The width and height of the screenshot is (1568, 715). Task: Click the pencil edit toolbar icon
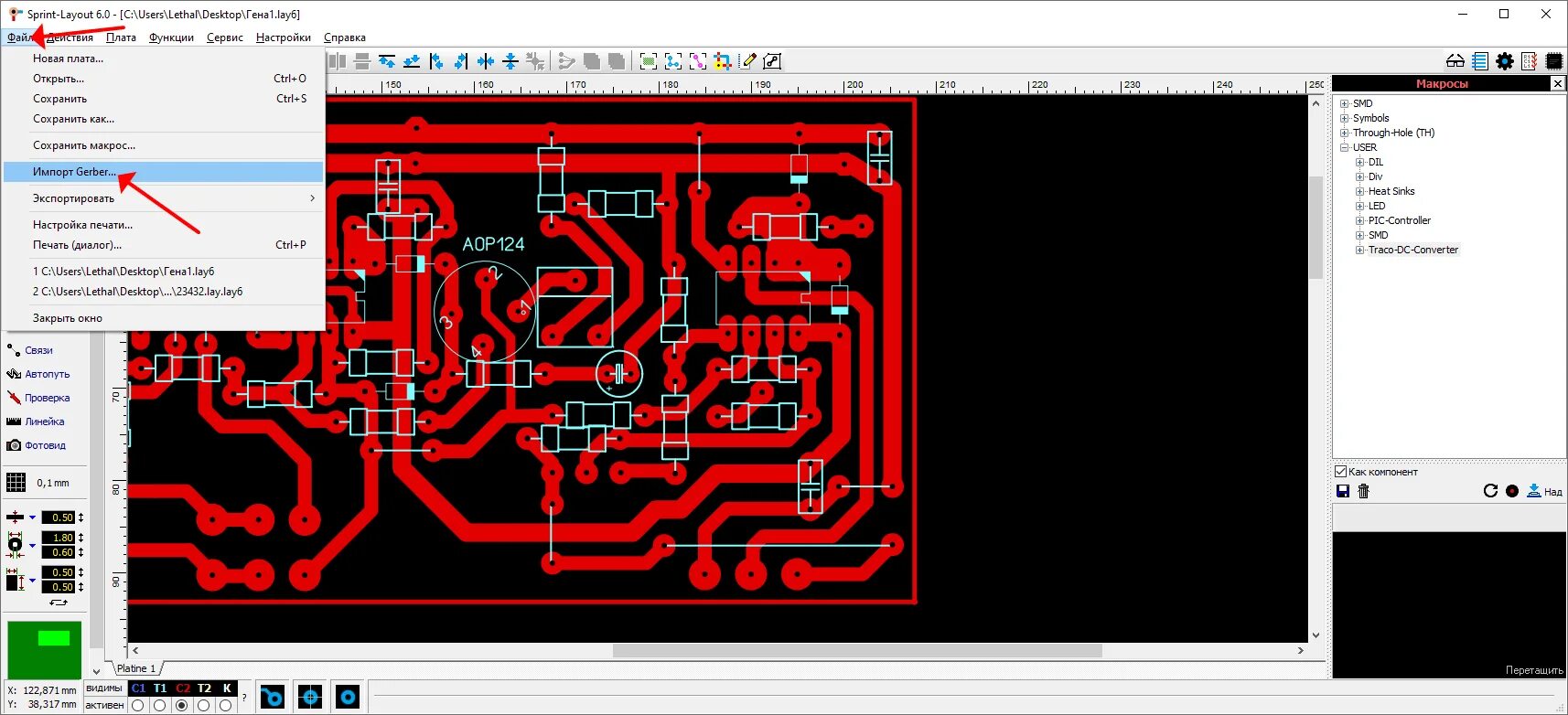[x=748, y=61]
